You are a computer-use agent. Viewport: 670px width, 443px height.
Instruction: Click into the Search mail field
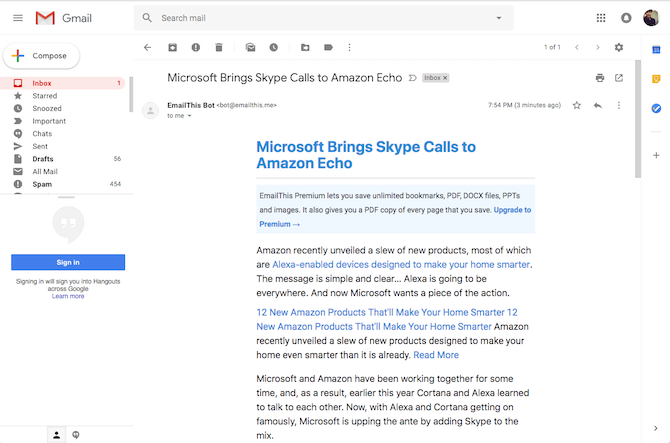point(320,18)
